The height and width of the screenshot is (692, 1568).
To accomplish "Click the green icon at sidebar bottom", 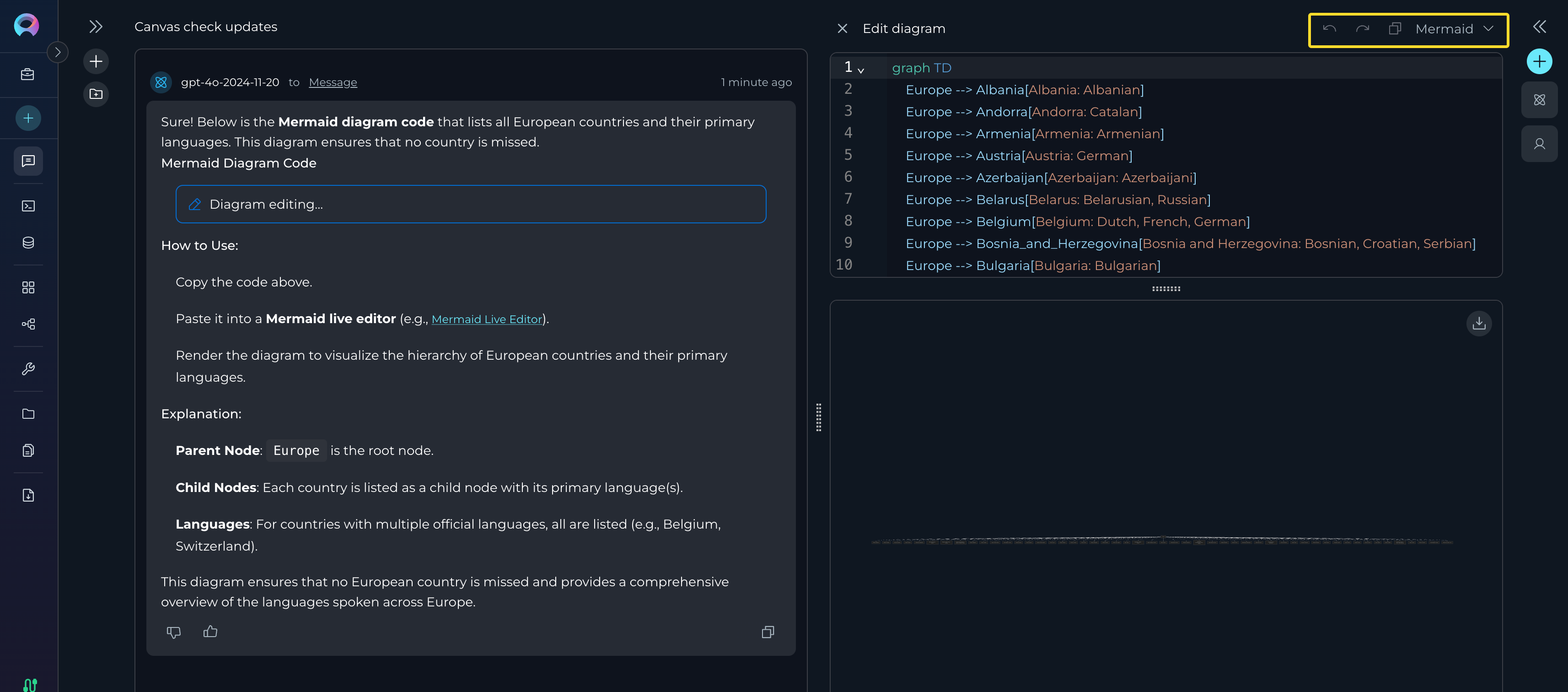I will (x=29, y=685).
